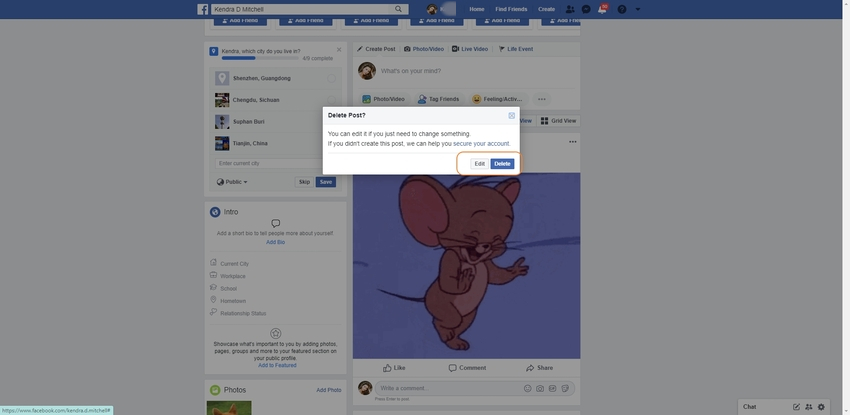The image size is (850, 415).
Task: Select the Chengdu, Sichuan radio option
Action: click(331, 100)
